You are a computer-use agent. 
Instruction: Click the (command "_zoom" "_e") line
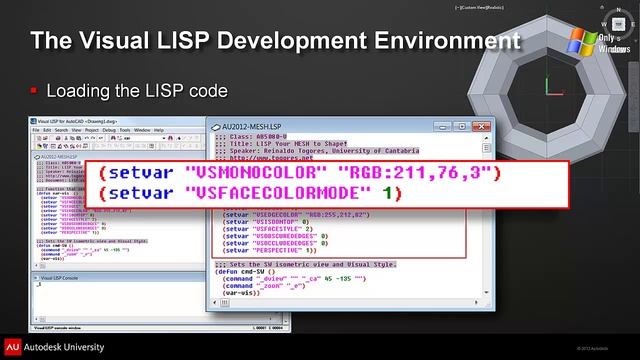(264, 286)
